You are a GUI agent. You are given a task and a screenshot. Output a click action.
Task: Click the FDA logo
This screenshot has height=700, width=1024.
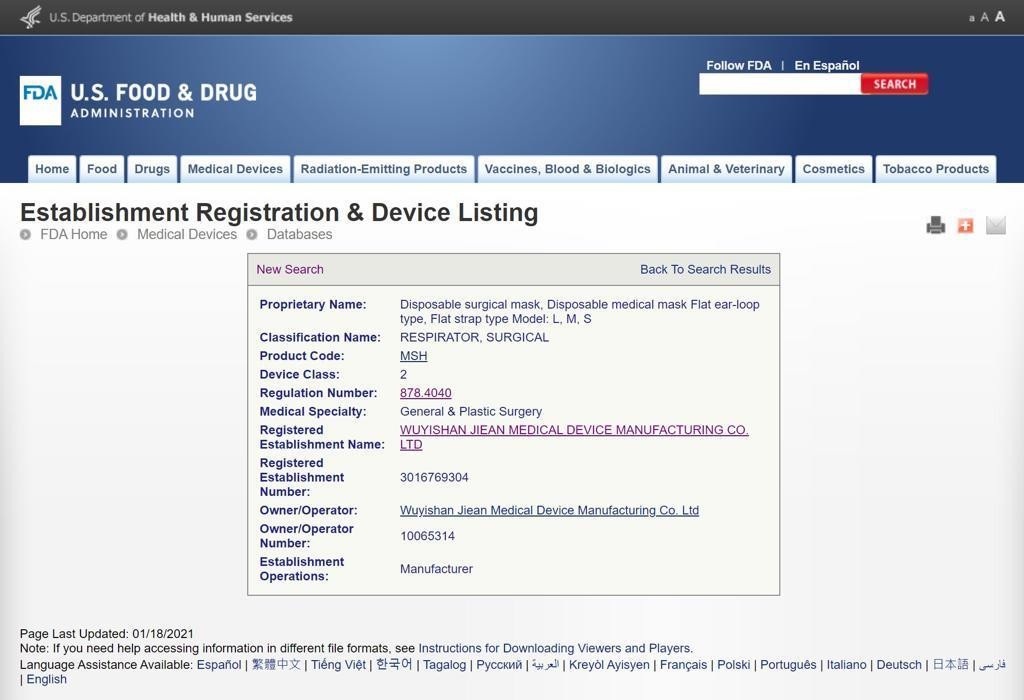pyautogui.click(x=40, y=100)
